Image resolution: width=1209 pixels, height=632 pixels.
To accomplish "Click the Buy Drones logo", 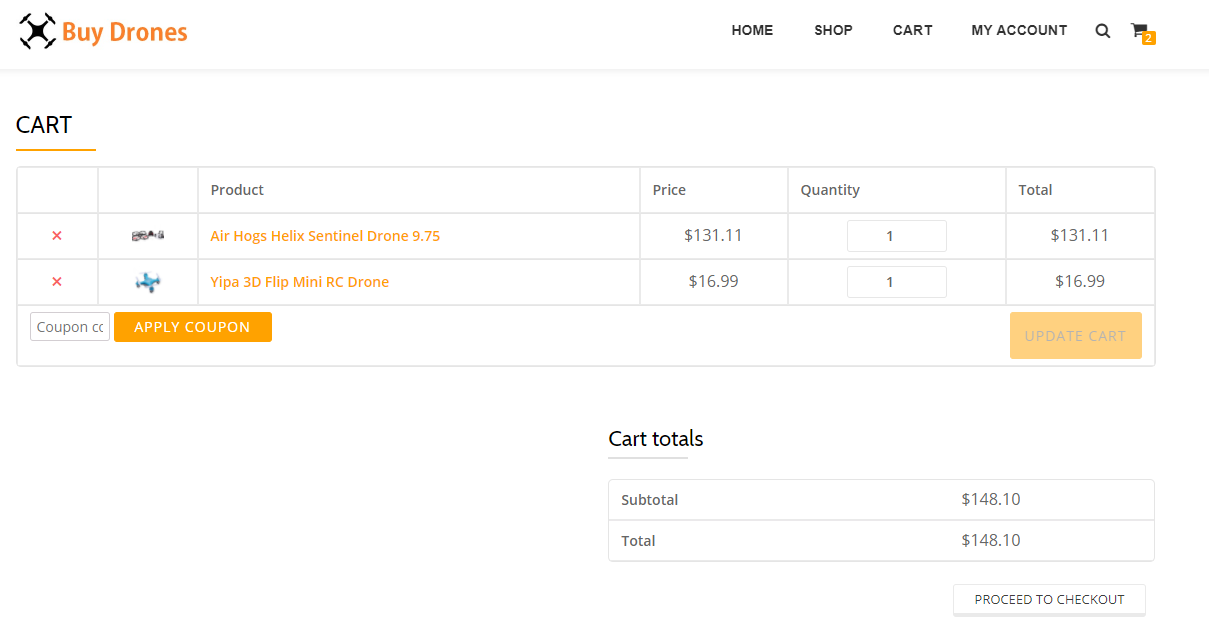I will pos(103,31).
